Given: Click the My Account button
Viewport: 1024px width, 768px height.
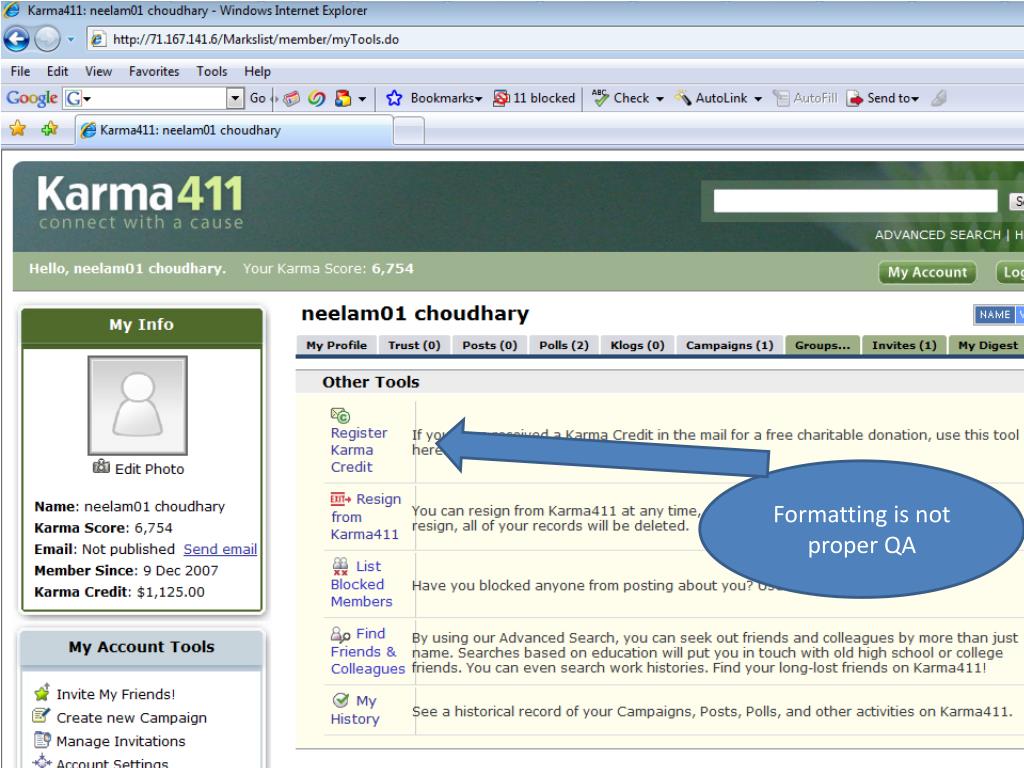Looking at the screenshot, I should click(927, 272).
